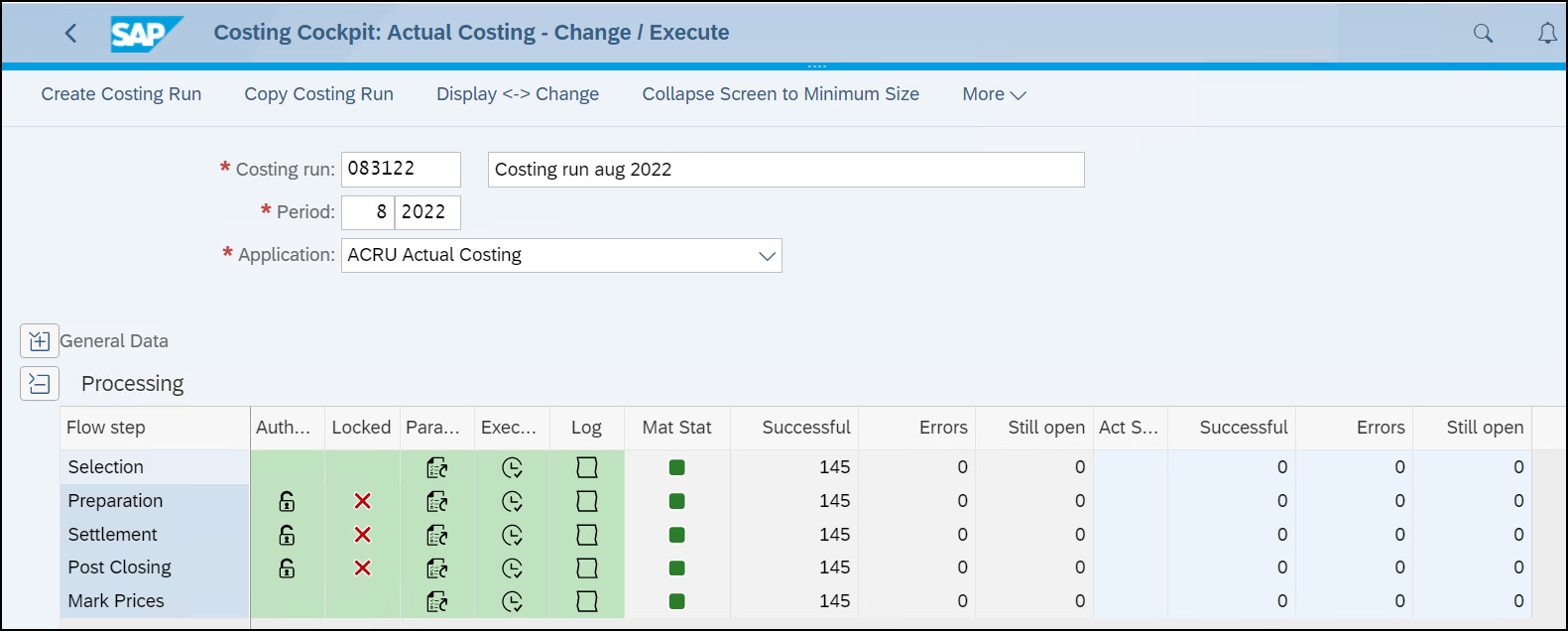Toggle Display <-> Change mode

pyautogui.click(x=518, y=94)
